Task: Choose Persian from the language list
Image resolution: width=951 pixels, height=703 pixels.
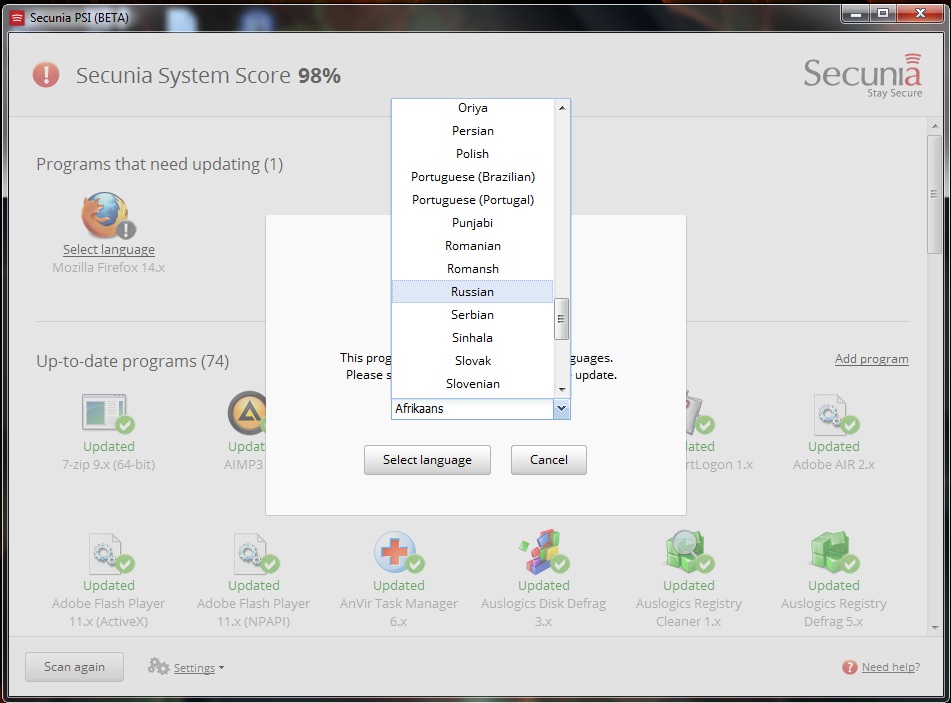Action: coord(472,131)
